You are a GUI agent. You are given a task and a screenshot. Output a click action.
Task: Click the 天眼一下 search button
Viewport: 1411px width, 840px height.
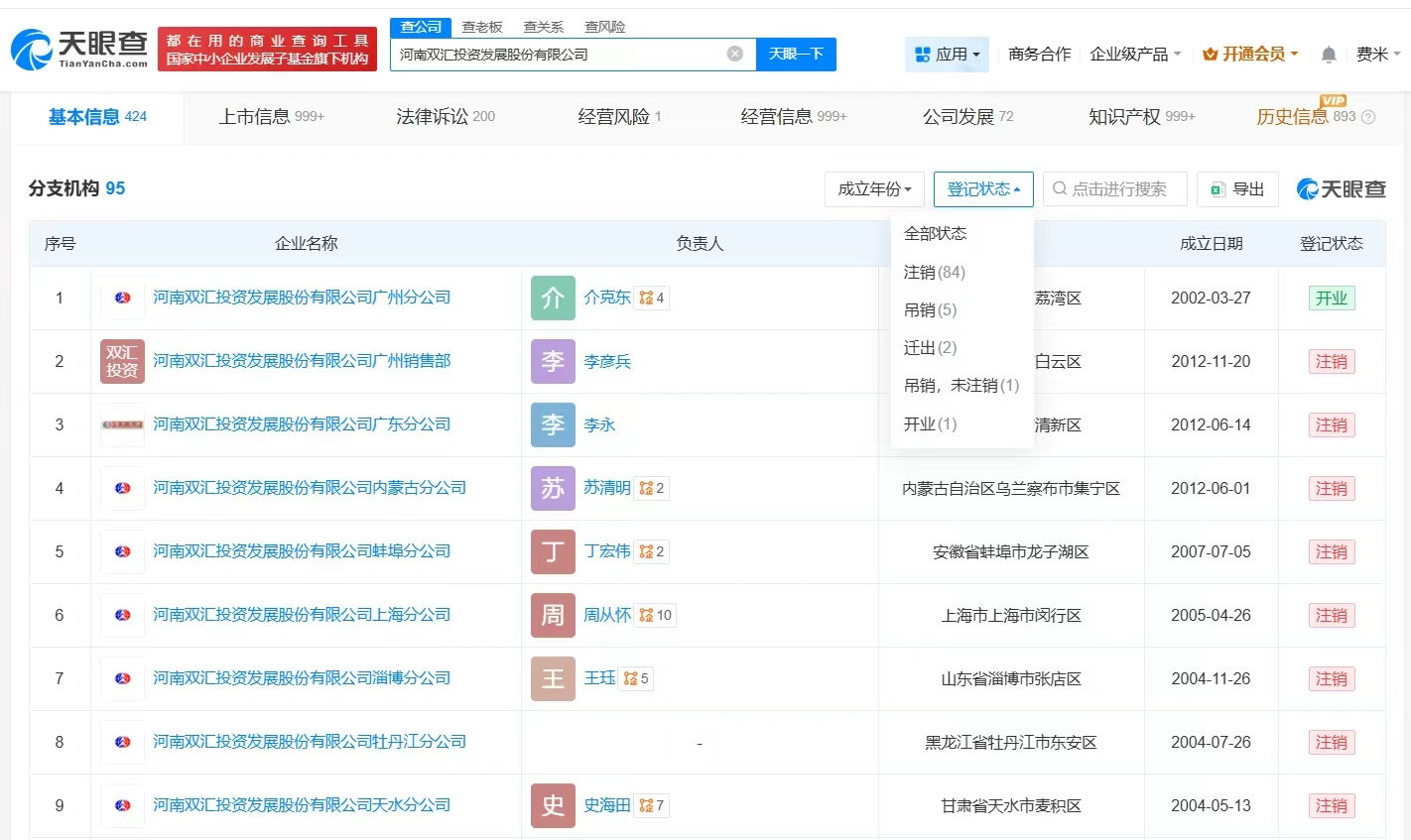click(x=796, y=55)
